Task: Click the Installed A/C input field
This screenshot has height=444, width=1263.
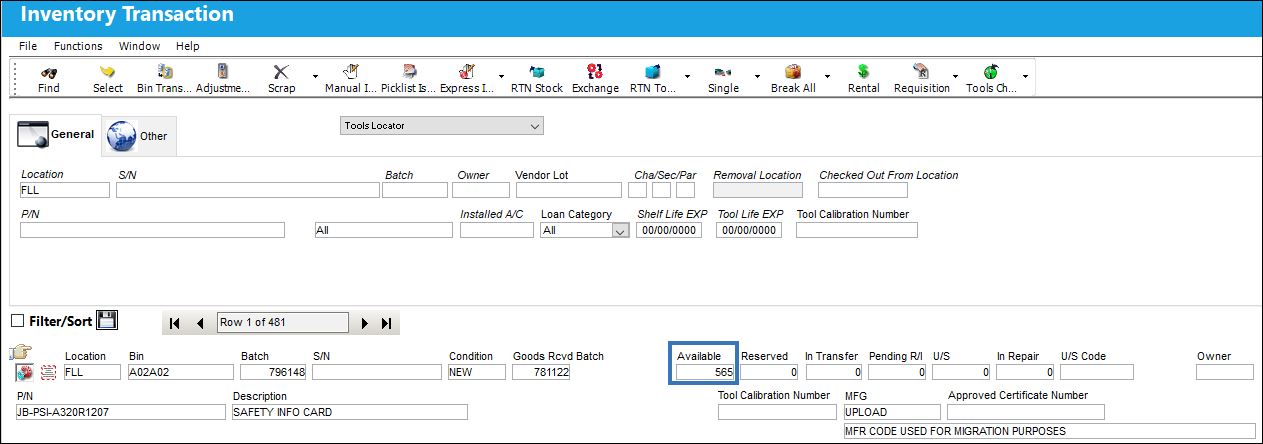Action: 497,230
